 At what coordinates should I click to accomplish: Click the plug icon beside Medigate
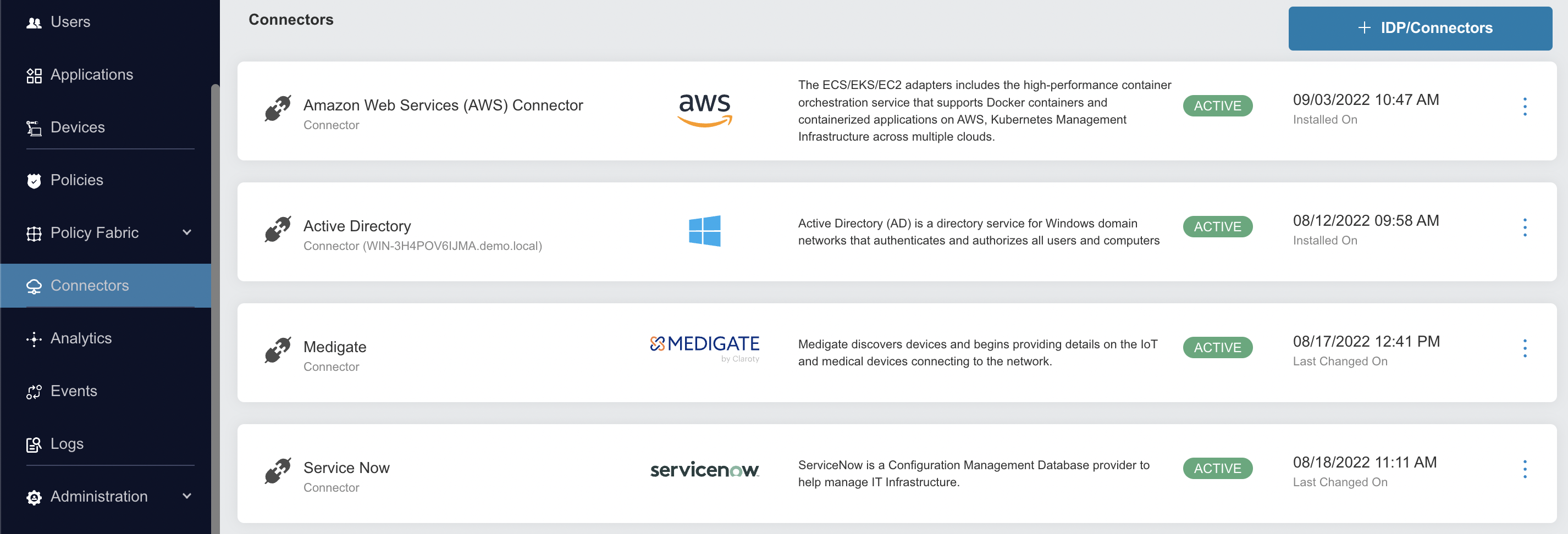point(278,351)
